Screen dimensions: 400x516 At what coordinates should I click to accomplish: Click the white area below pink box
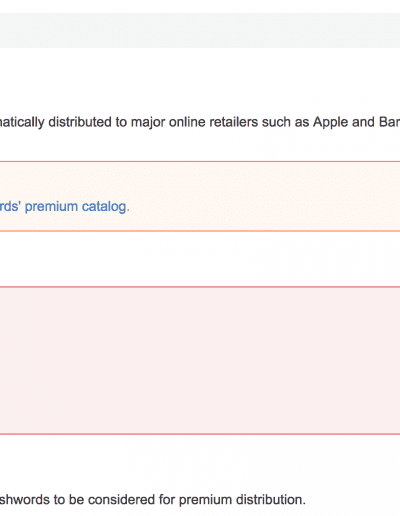[200, 462]
